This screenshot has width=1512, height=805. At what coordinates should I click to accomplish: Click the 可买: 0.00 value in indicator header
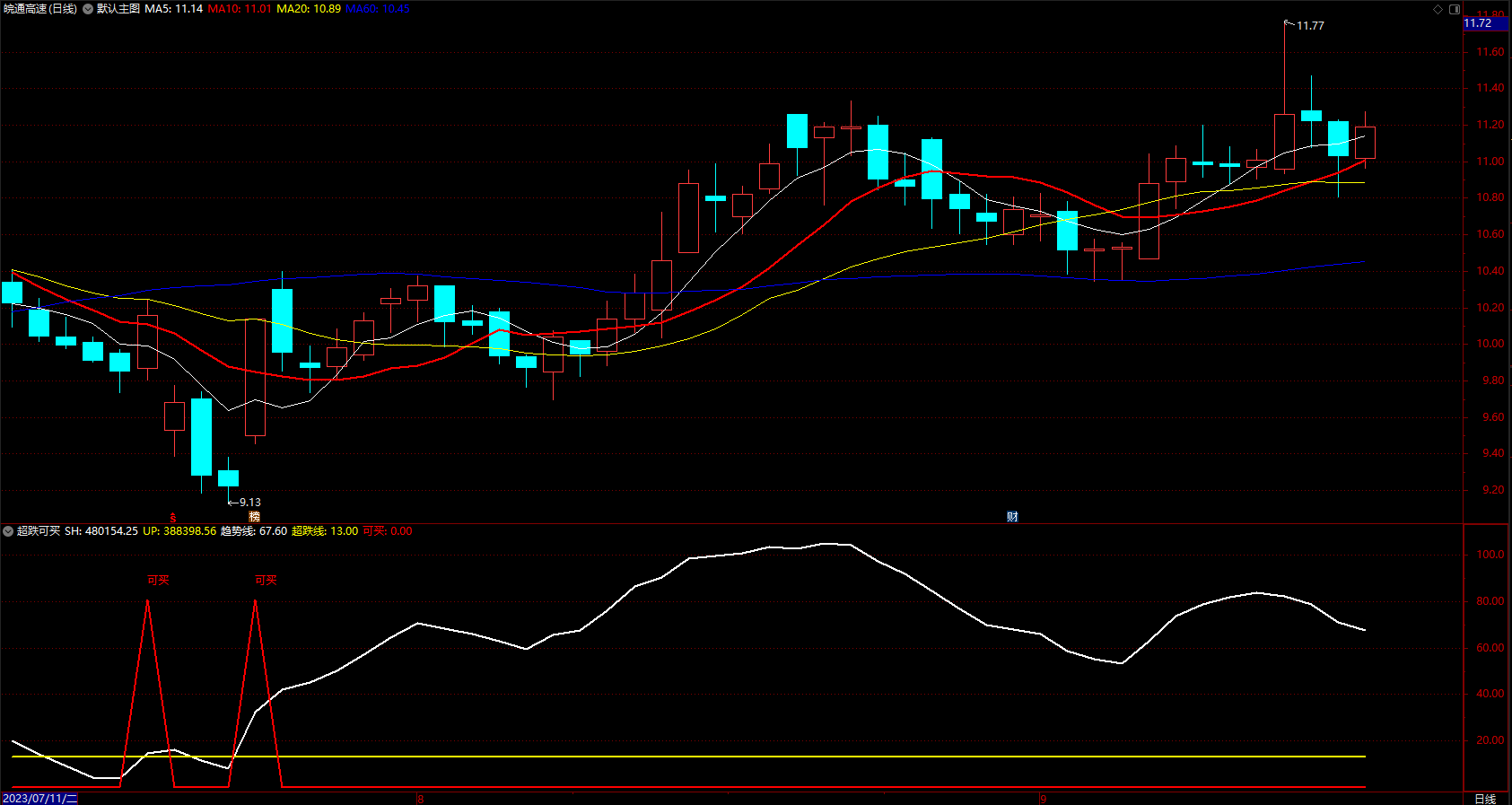(388, 531)
